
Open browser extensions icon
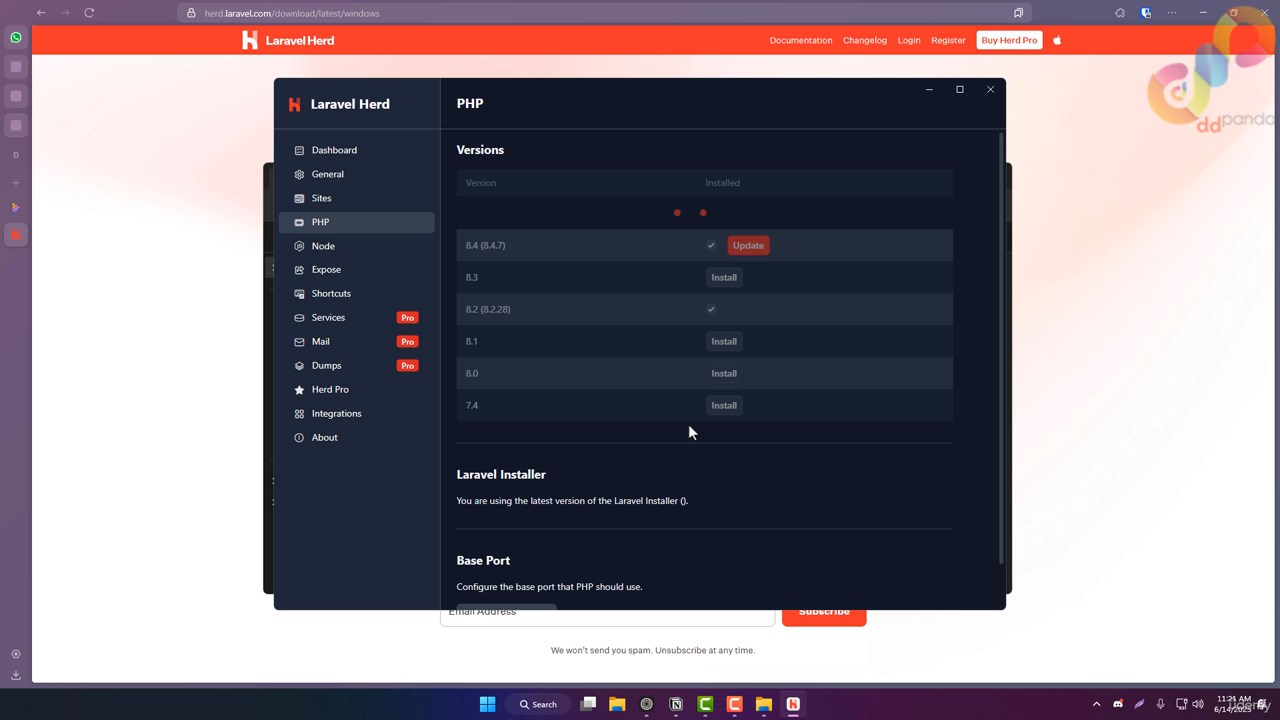pyautogui.click(x=1120, y=13)
